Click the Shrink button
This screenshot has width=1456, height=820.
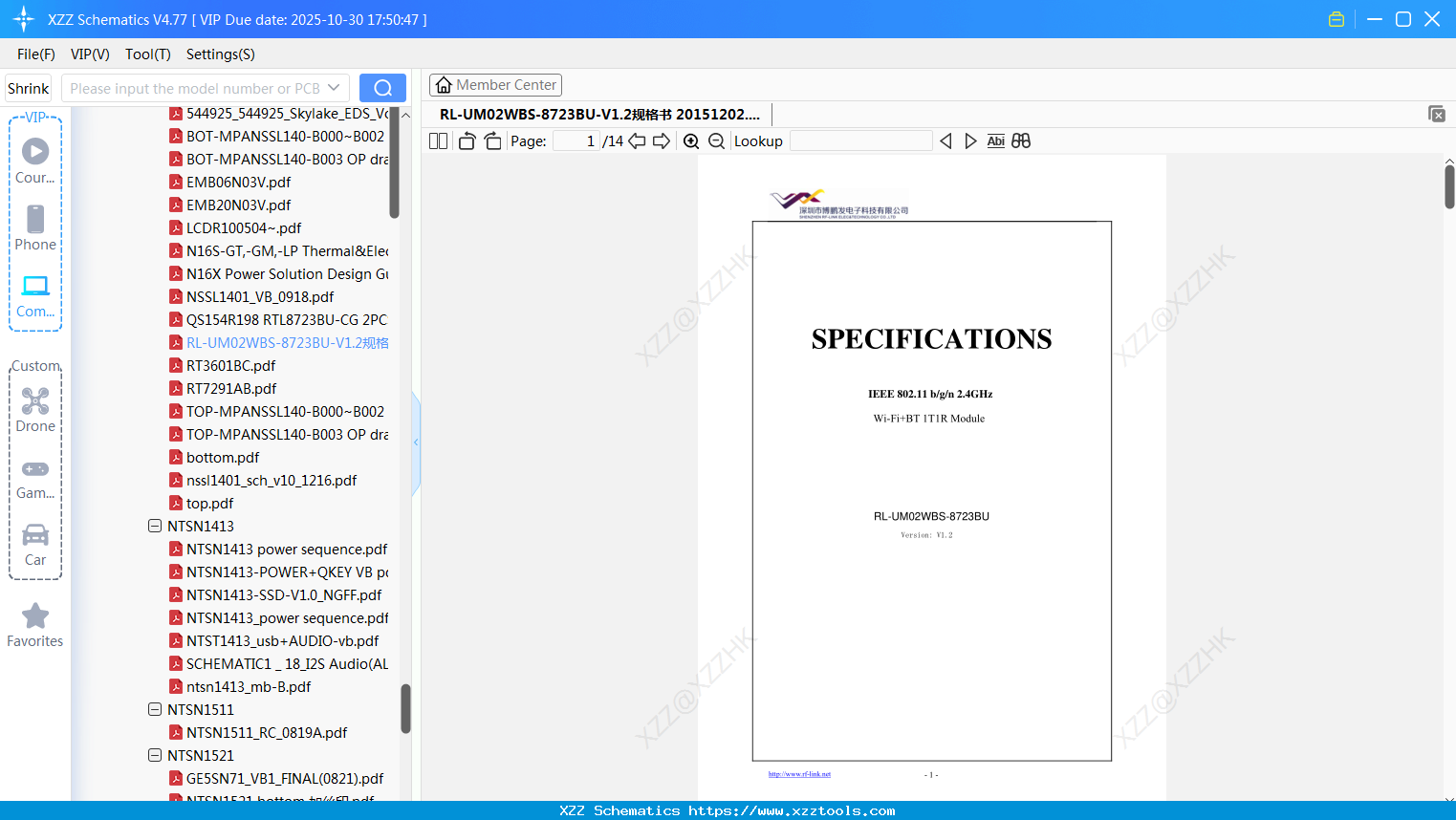click(x=29, y=88)
